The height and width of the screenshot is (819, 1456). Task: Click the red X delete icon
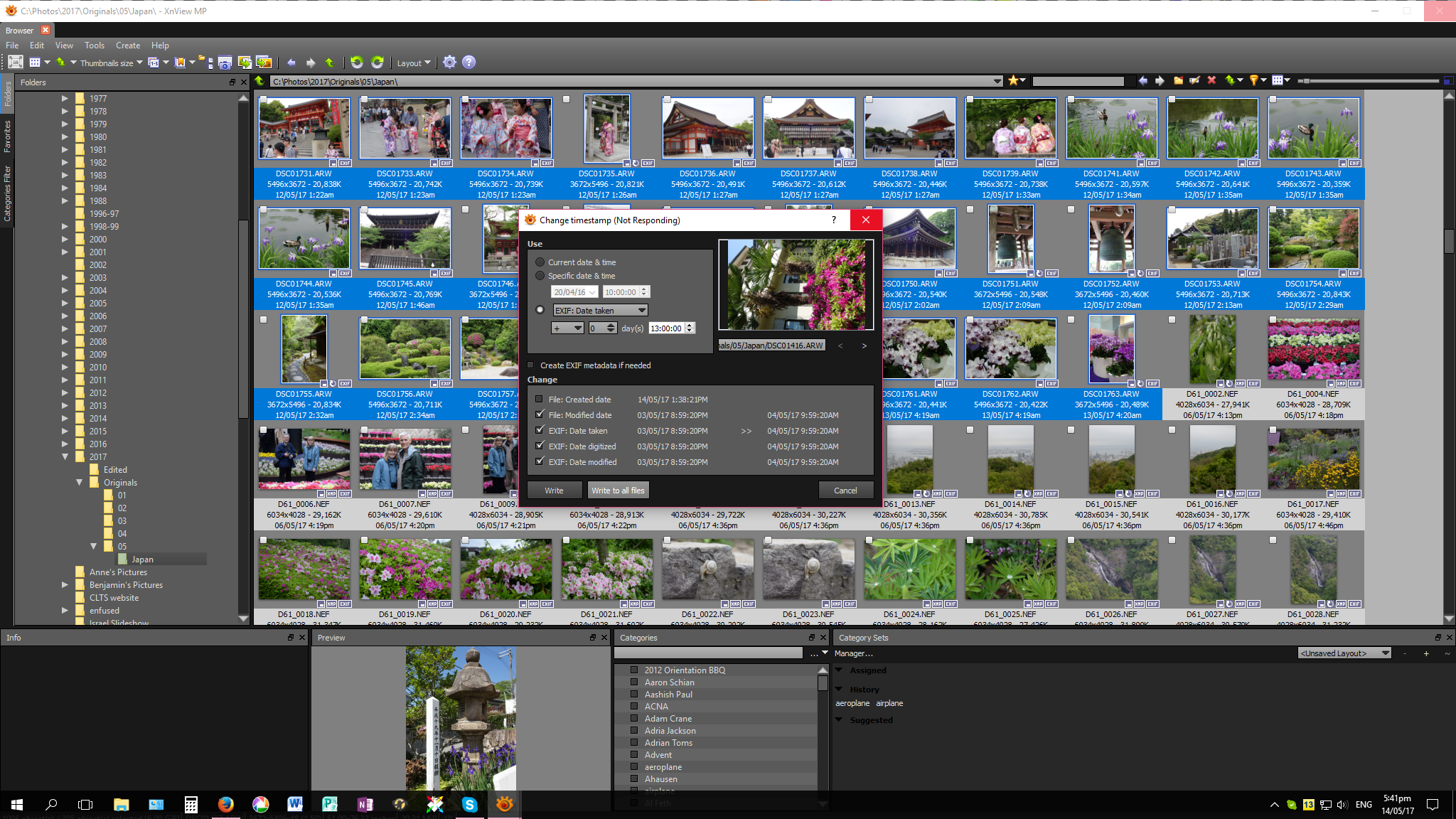(1211, 80)
